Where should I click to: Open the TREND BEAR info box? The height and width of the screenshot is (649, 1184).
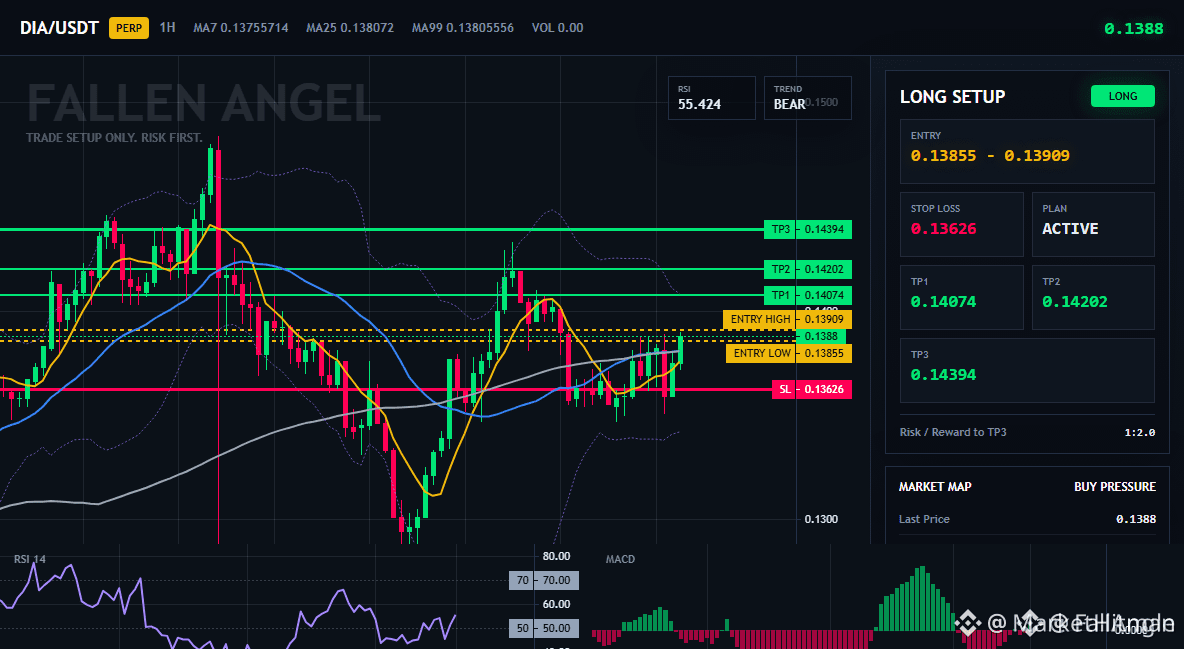(x=807, y=97)
